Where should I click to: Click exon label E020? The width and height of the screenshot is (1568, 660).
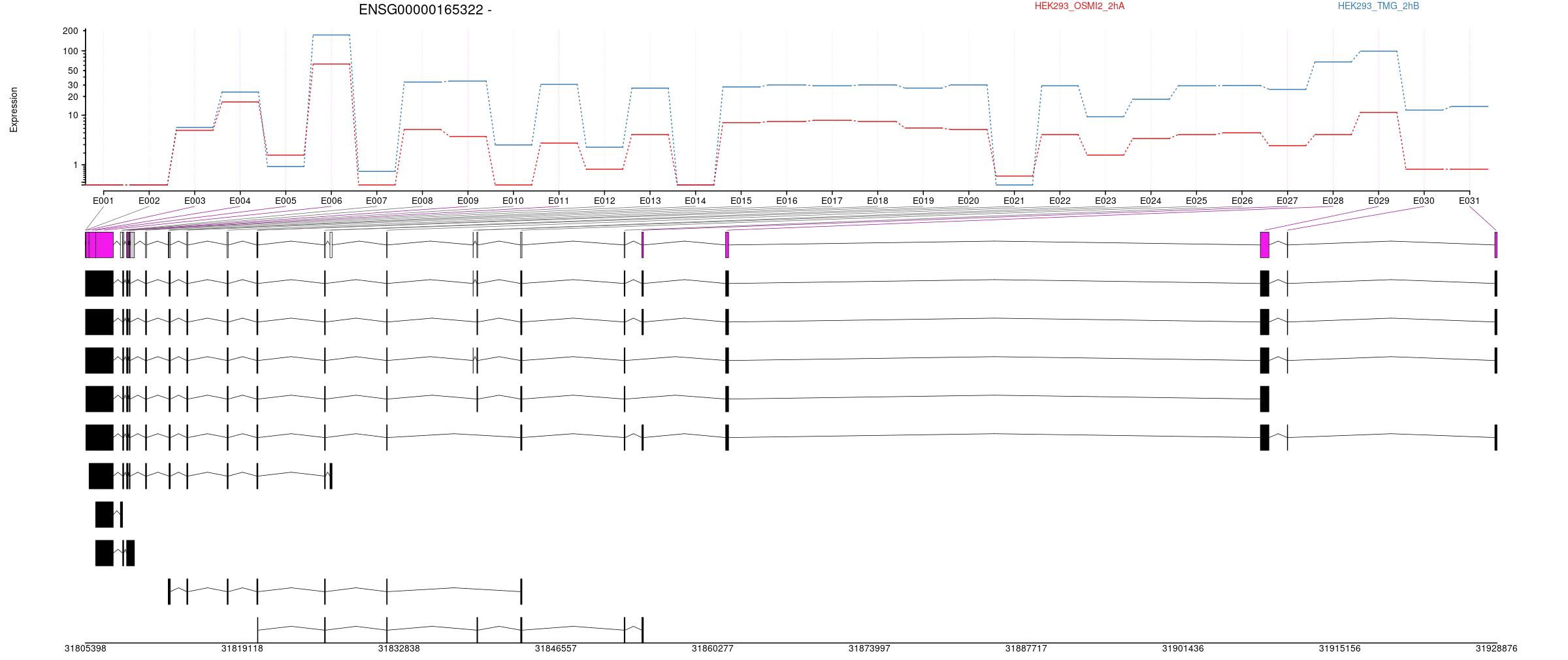tap(968, 201)
